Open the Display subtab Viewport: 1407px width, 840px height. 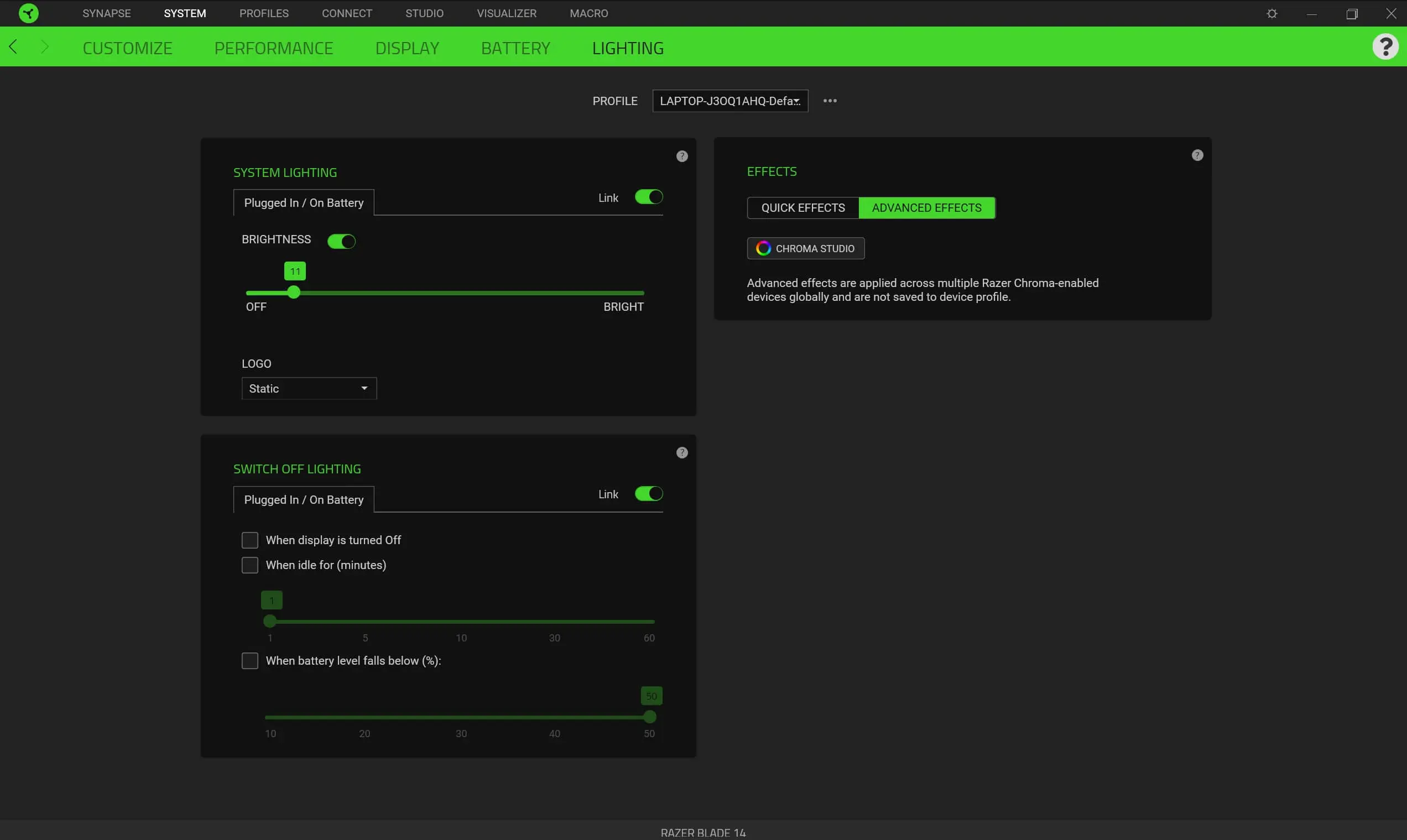[407, 48]
